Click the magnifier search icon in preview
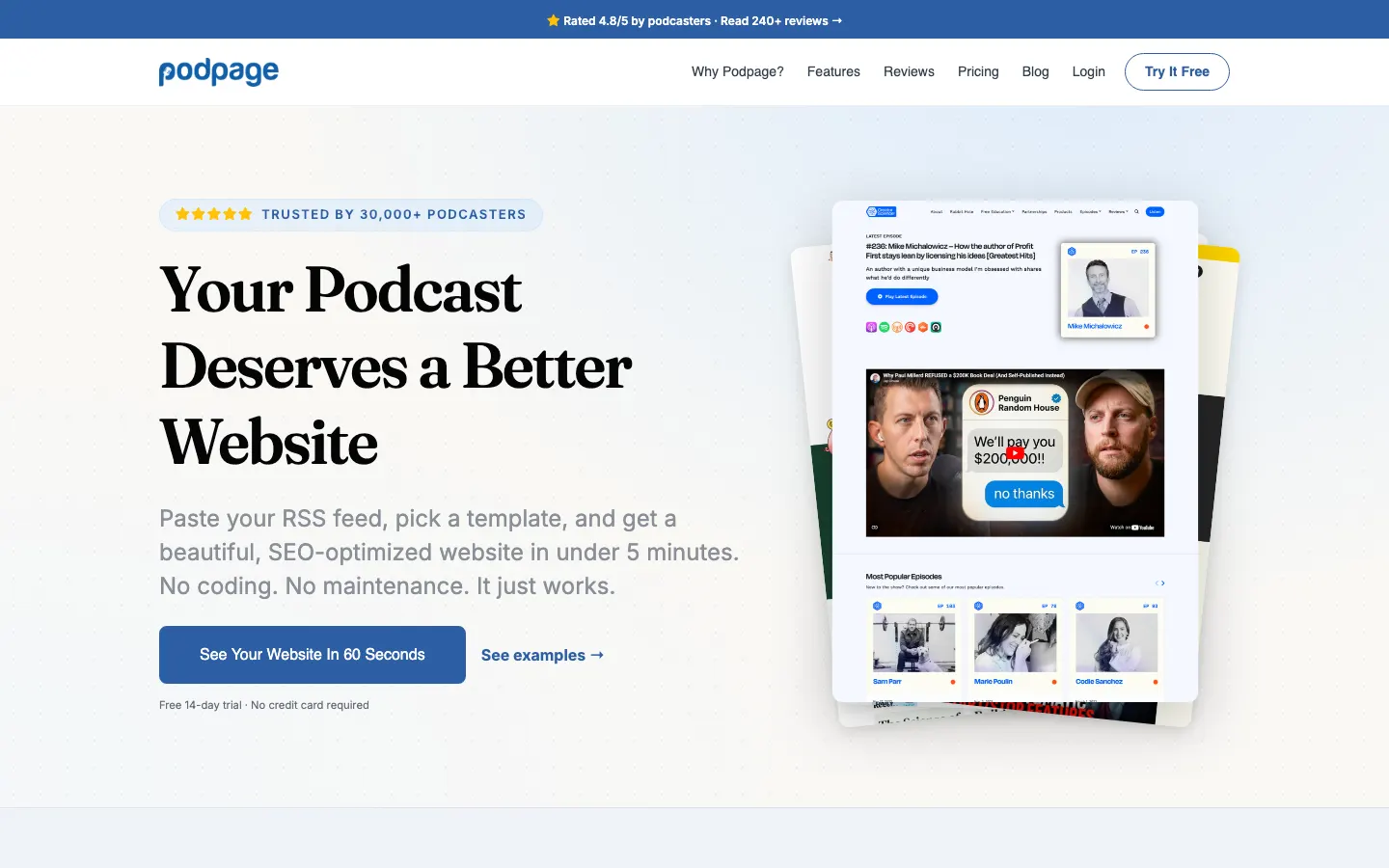This screenshot has height=868, width=1389. [x=1136, y=211]
